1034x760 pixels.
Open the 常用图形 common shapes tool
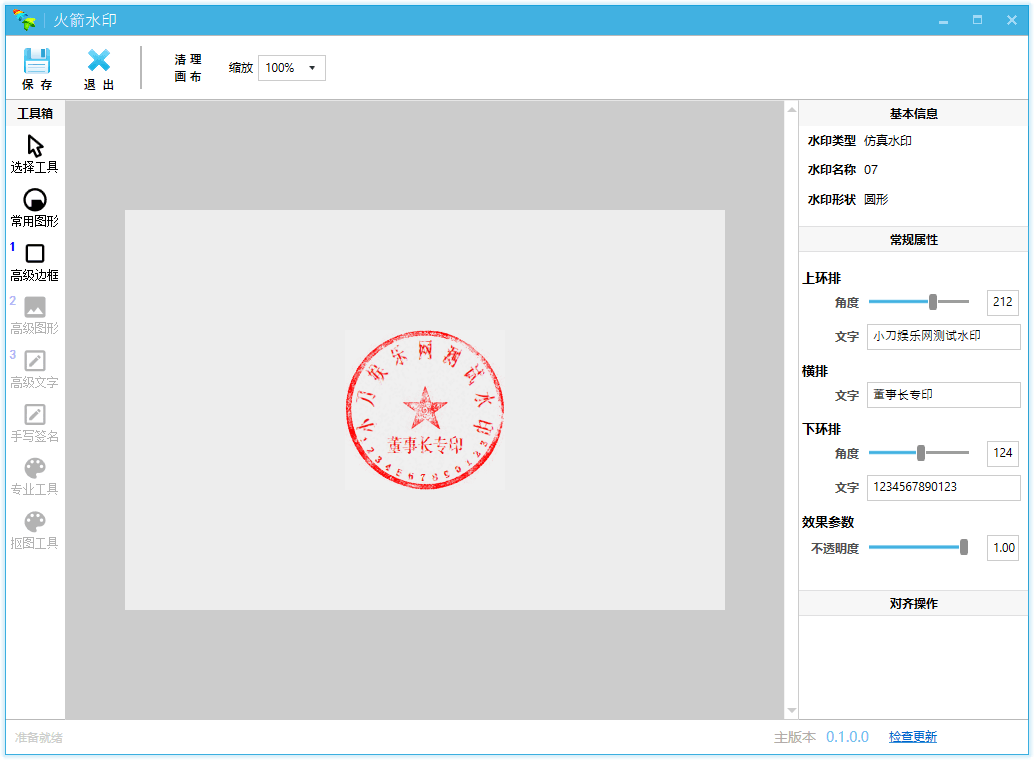point(35,200)
